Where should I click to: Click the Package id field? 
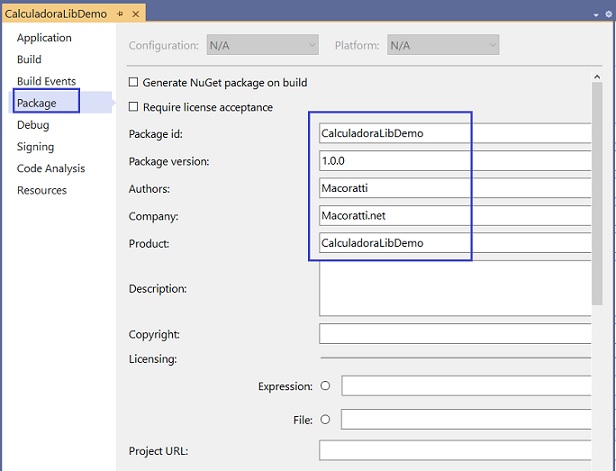tap(455, 133)
